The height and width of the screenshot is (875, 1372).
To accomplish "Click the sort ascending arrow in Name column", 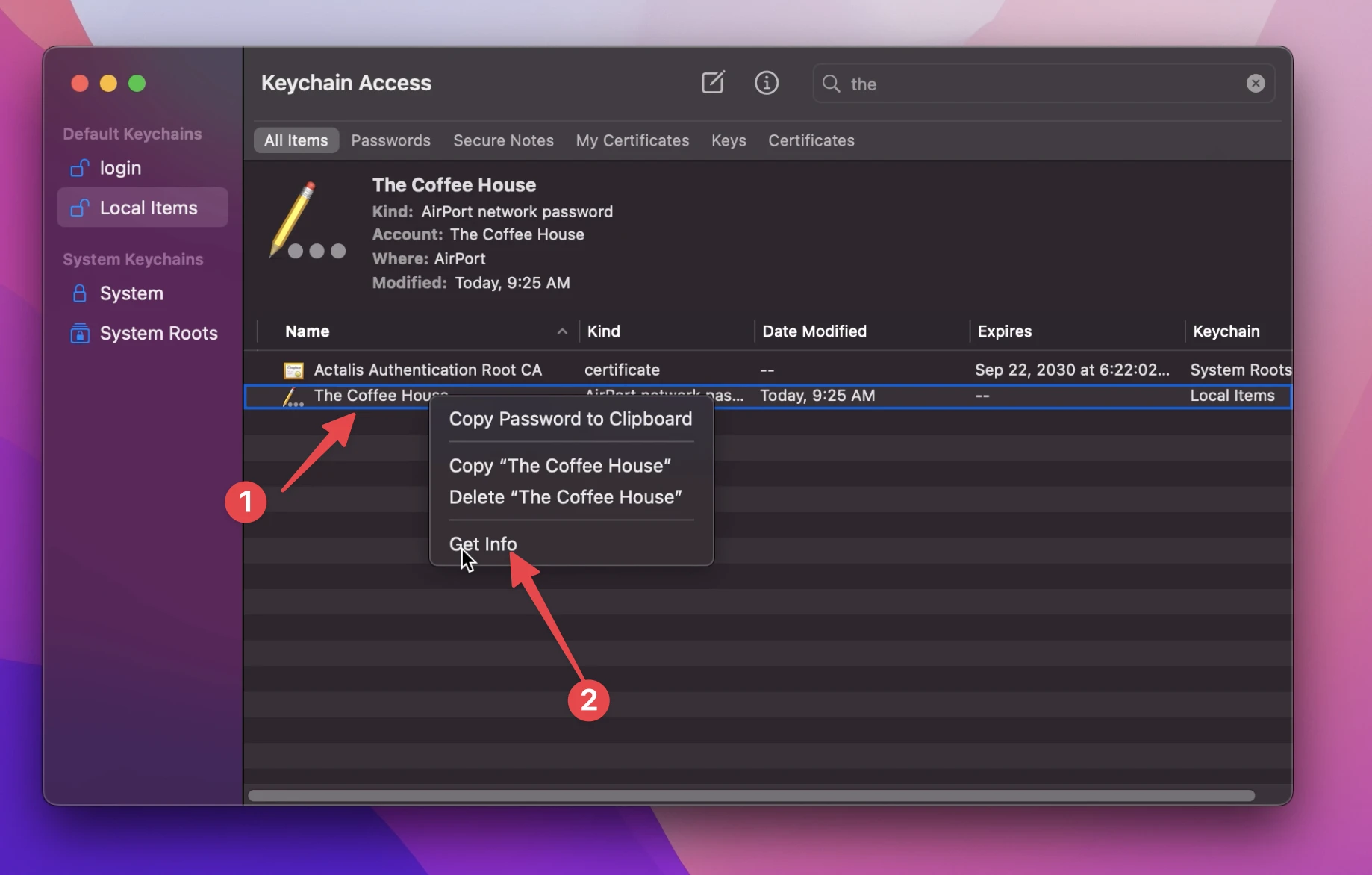I will (561, 331).
